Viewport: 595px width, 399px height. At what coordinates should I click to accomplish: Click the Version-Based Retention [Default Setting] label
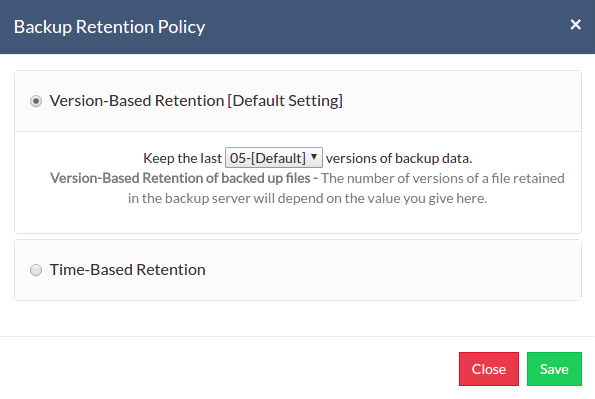point(196,101)
